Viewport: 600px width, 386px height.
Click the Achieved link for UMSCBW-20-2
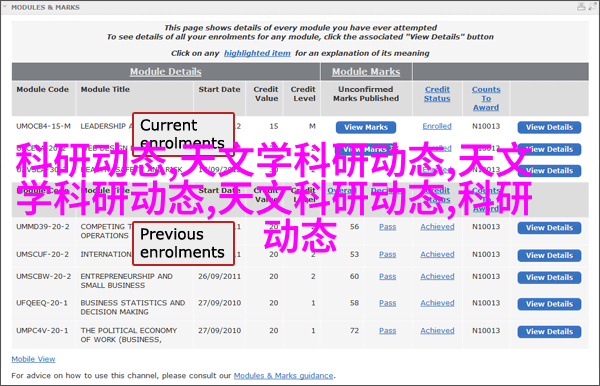(437, 276)
